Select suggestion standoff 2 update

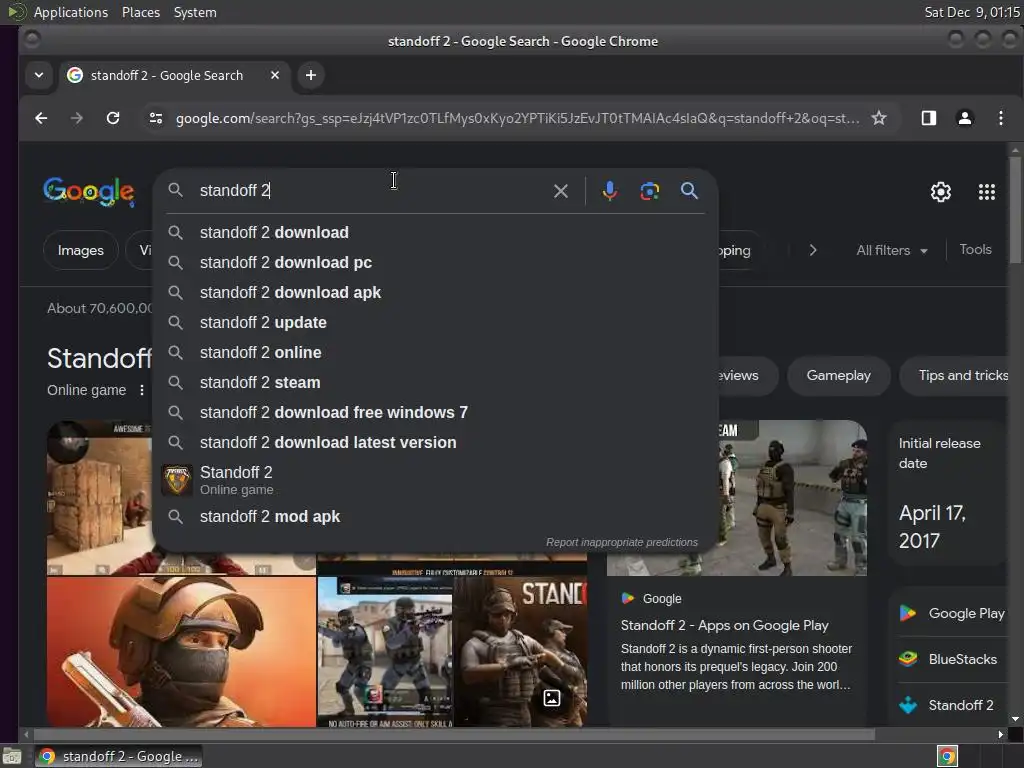[435, 323]
